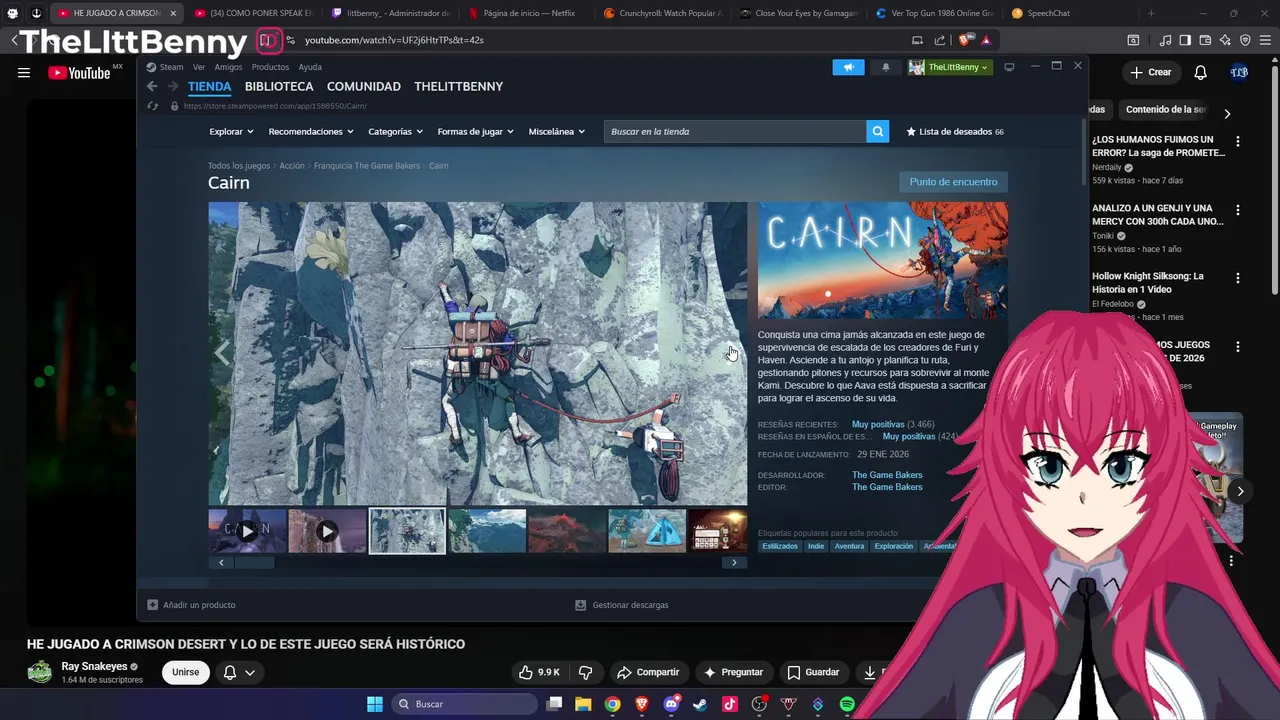Image resolution: width=1280 pixels, height=720 pixels.
Task: Switch Steam to Big Picture mode icon
Action: [1009, 67]
